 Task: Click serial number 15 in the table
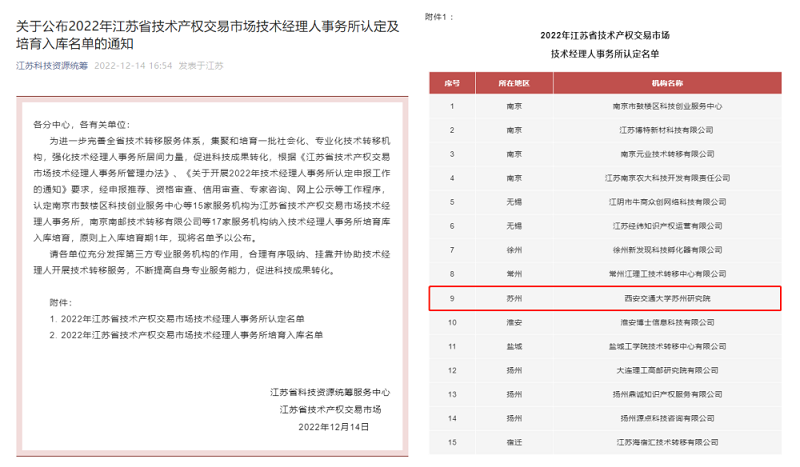click(452, 443)
